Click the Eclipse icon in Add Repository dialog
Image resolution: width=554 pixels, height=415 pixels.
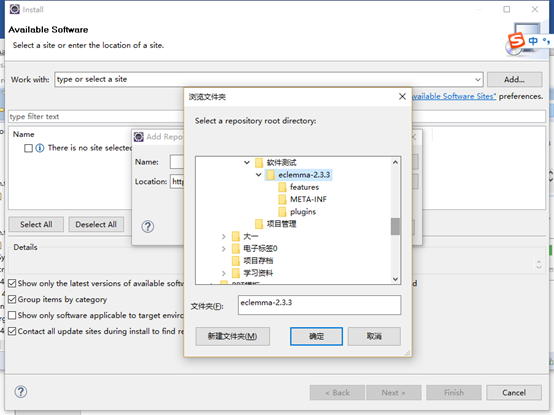(139, 137)
